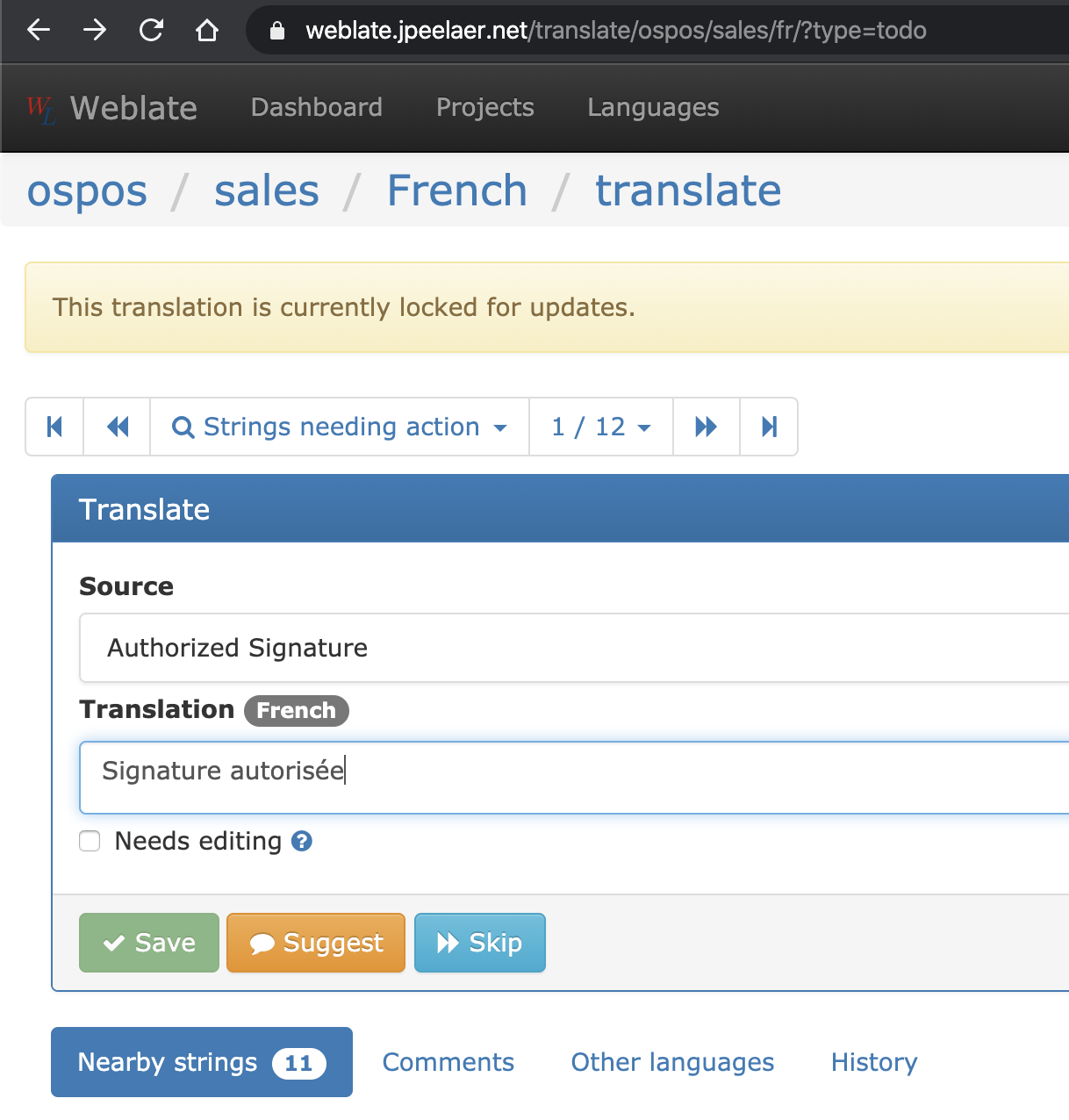
Task: Switch to the Comments tab
Action: pos(448,1062)
